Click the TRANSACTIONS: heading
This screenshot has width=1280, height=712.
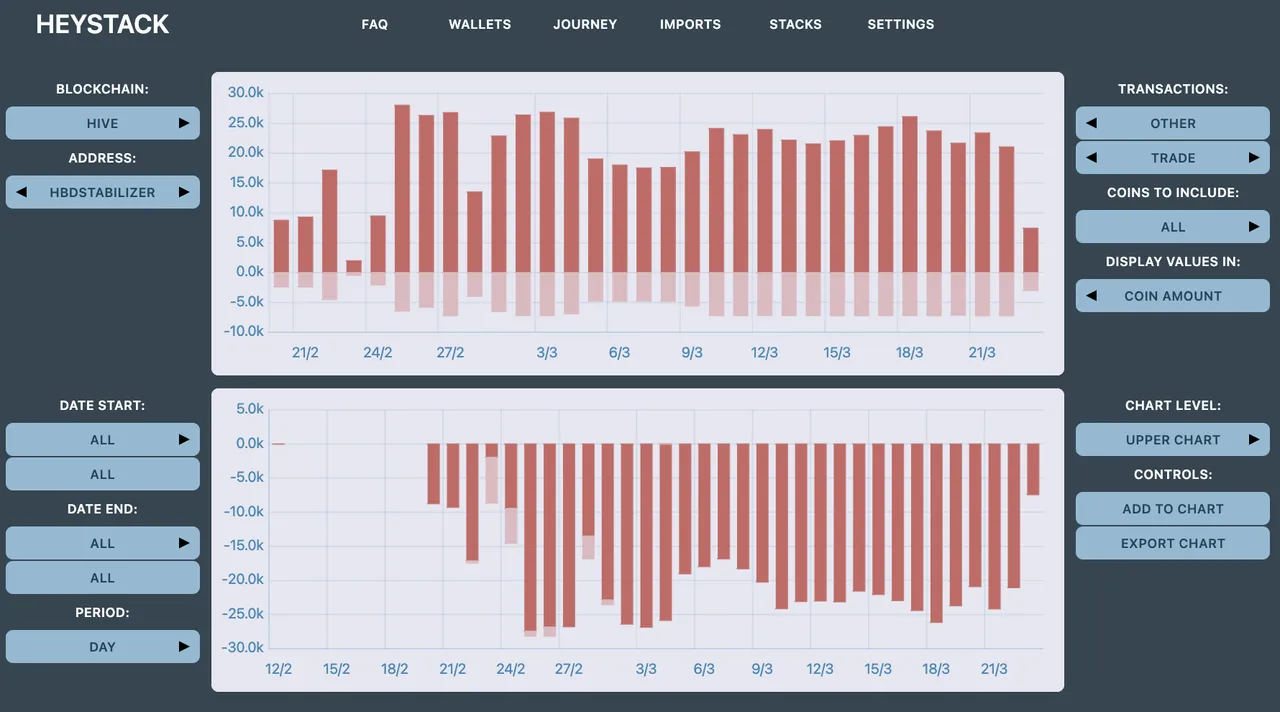(x=1173, y=89)
